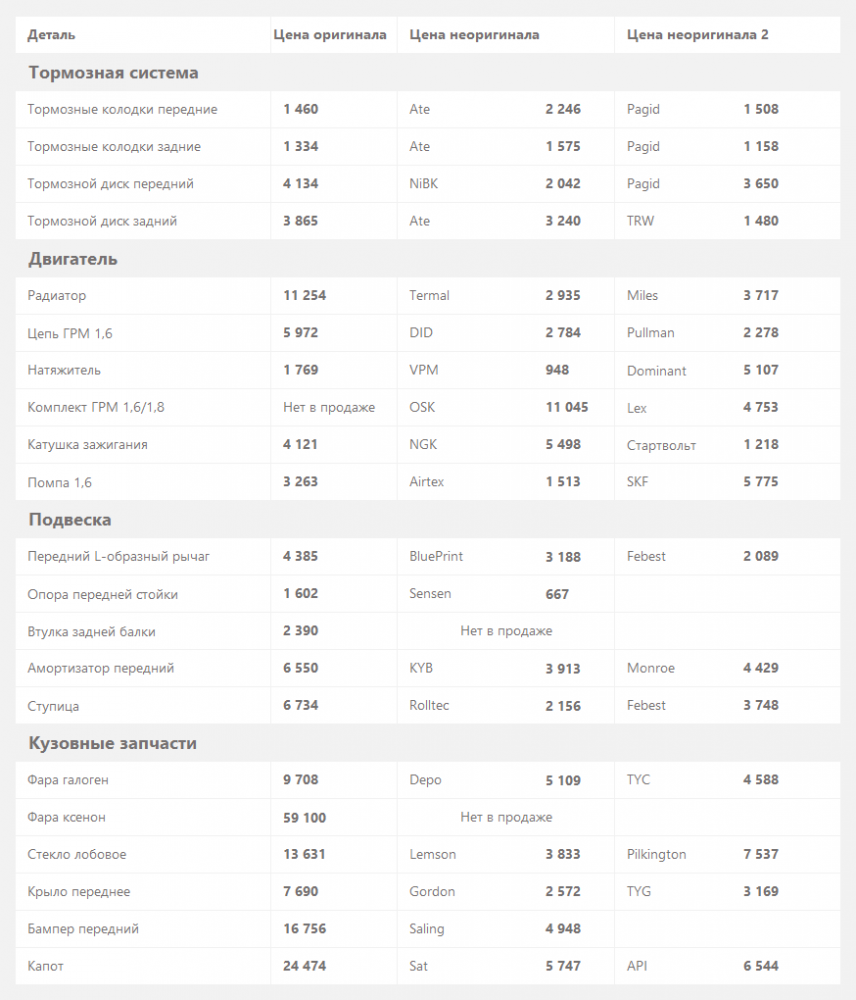Click the Saling price 4 948

[563, 929]
